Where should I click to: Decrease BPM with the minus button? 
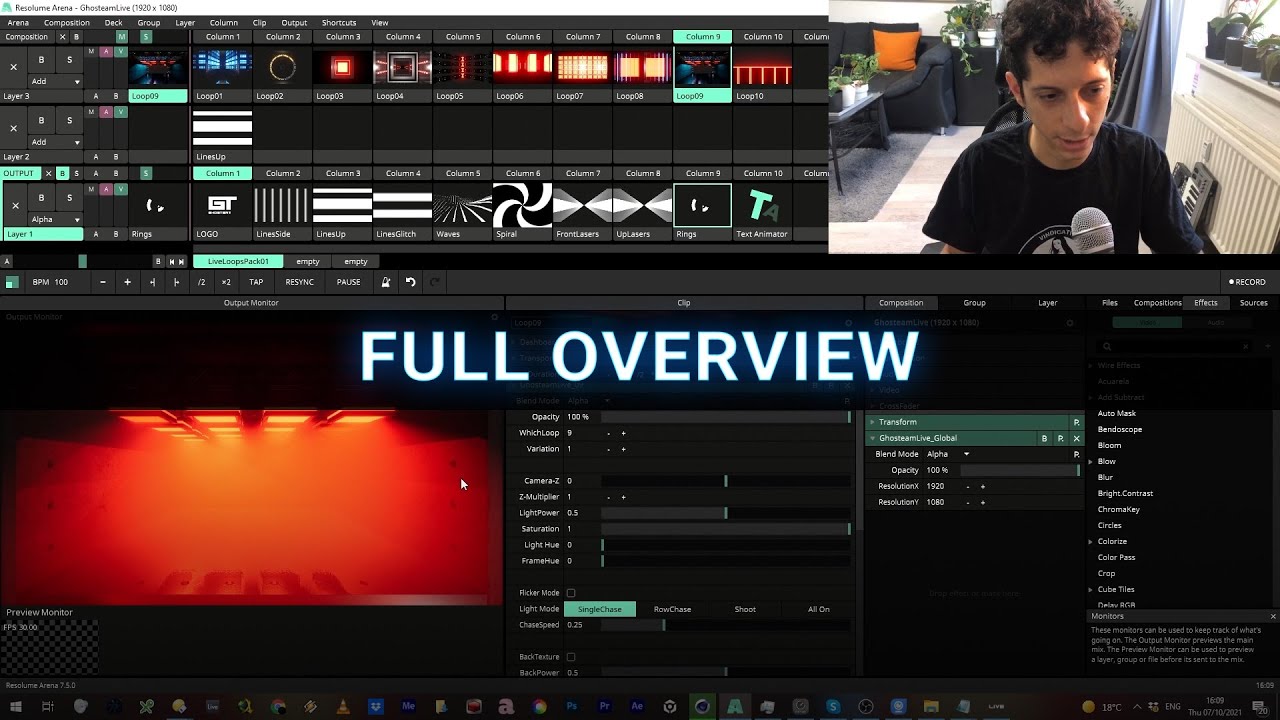pyautogui.click(x=102, y=282)
